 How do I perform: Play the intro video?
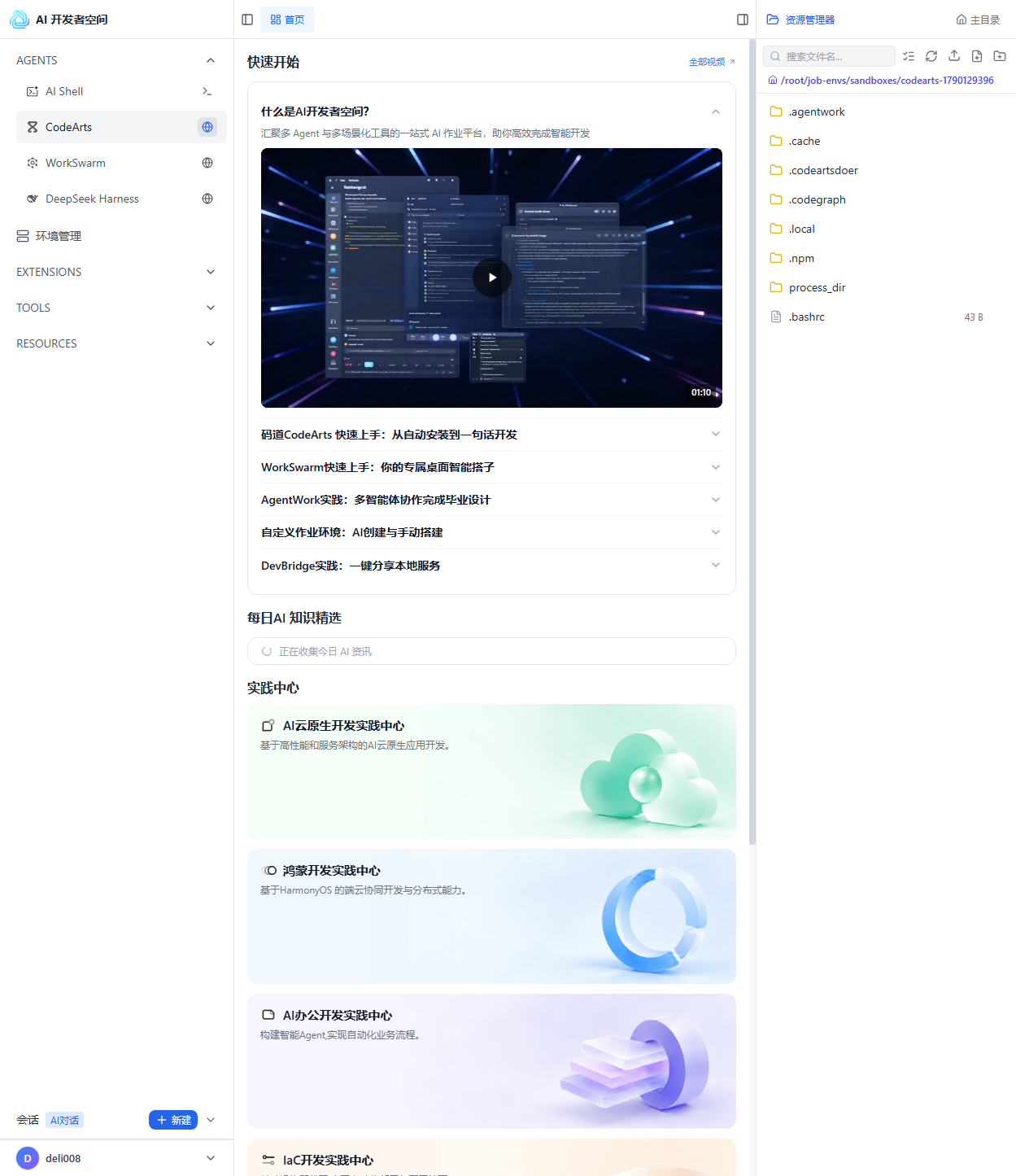[492, 278]
